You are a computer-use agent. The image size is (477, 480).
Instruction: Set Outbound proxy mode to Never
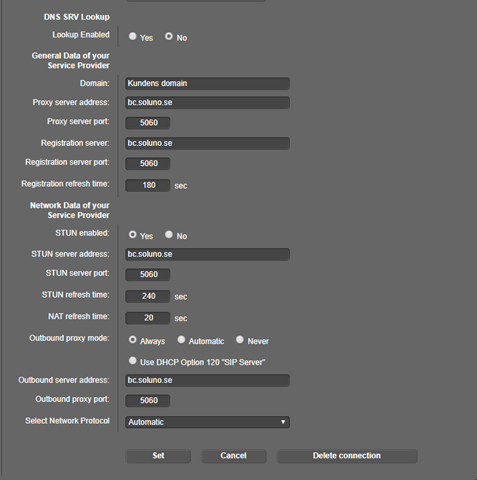click(240, 340)
